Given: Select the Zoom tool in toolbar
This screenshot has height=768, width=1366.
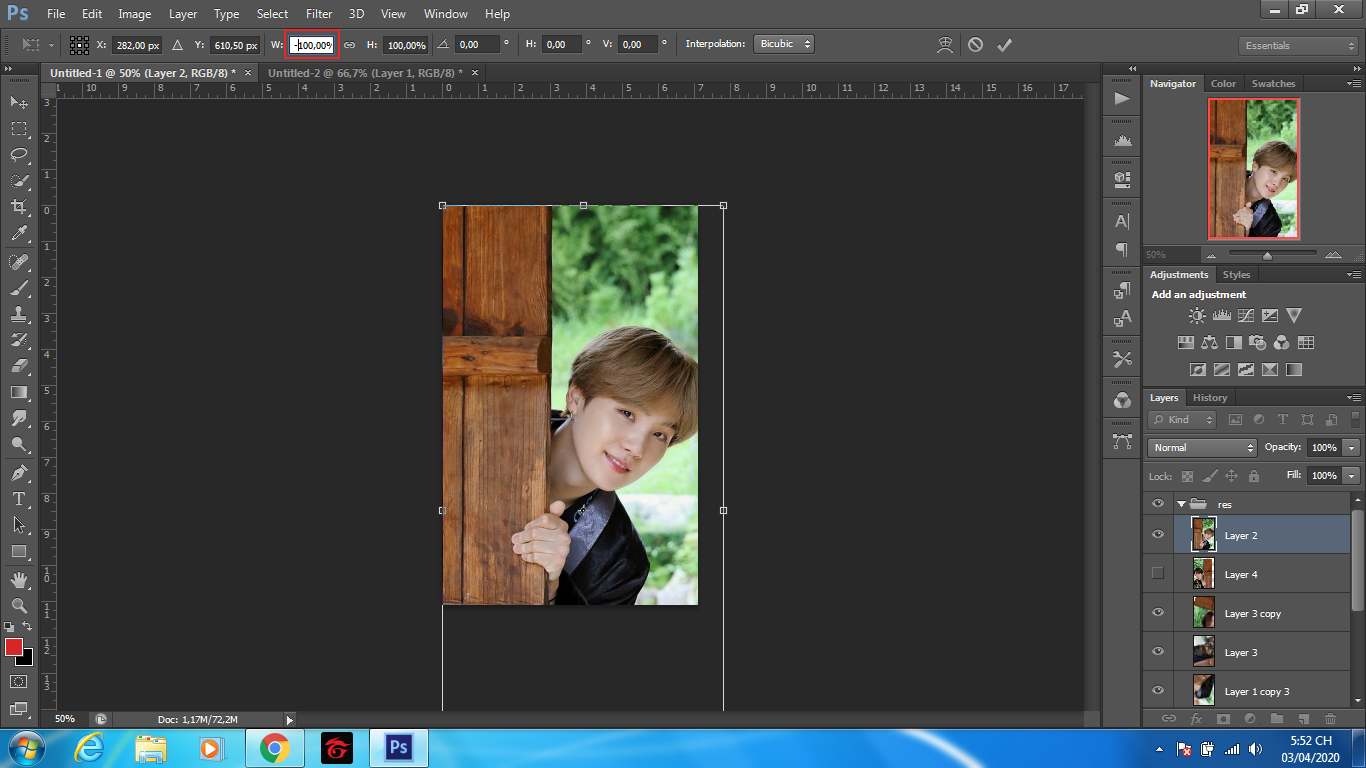Looking at the screenshot, I should pos(19,606).
